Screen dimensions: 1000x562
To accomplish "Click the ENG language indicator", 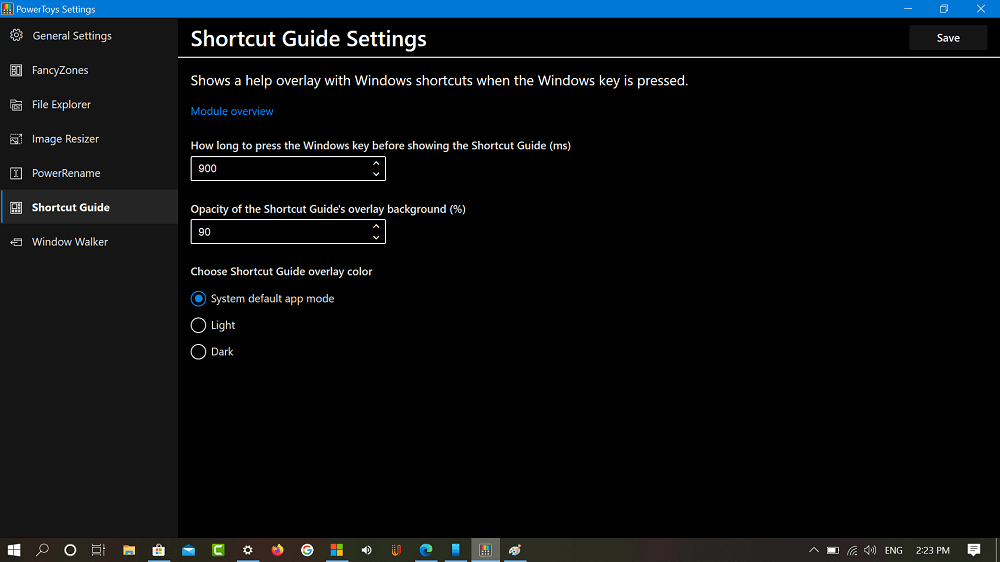I will 893,550.
